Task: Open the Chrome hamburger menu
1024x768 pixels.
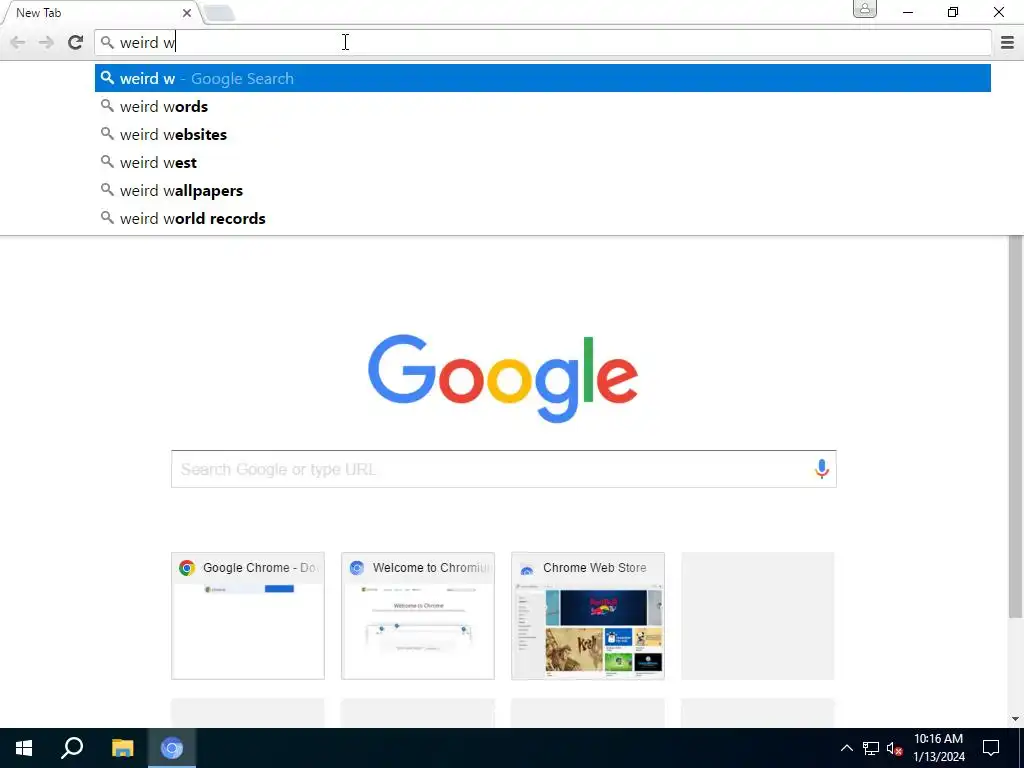Action: pos(1007,42)
